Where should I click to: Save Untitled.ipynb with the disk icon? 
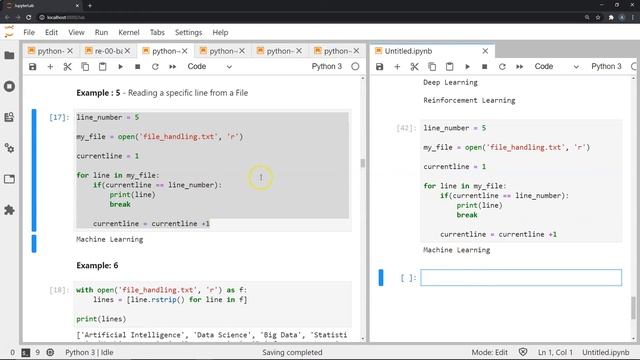click(380, 67)
